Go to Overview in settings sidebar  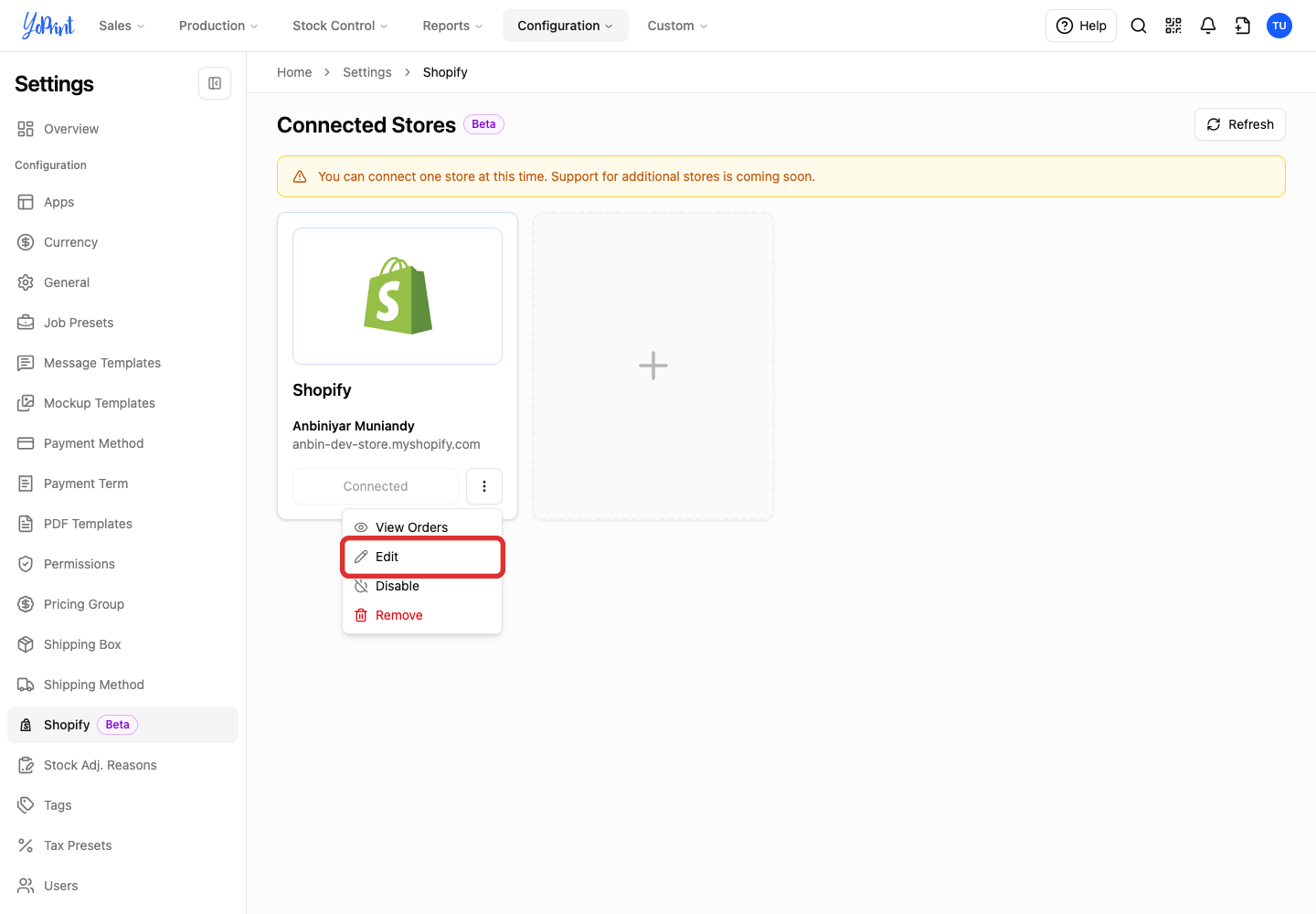tap(122, 129)
